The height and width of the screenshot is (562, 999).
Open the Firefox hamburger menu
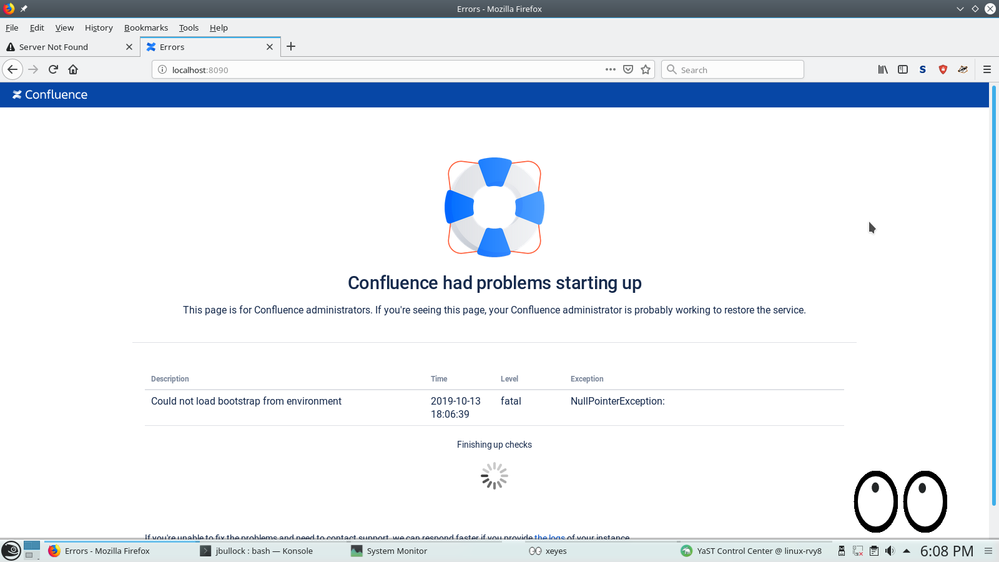987,69
